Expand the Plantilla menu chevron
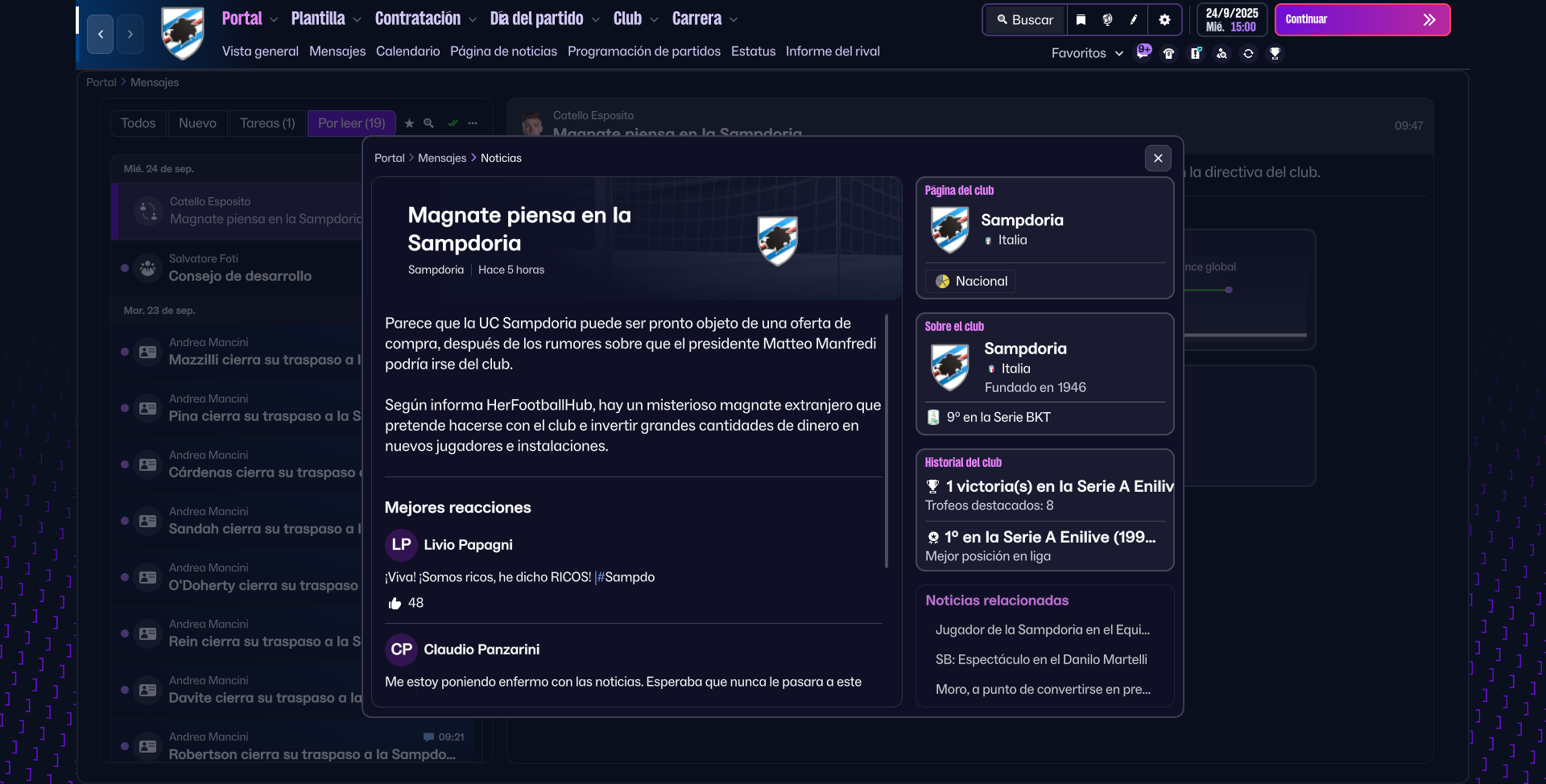Image resolution: width=1546 pixels, height=784 pixels. 357,20
